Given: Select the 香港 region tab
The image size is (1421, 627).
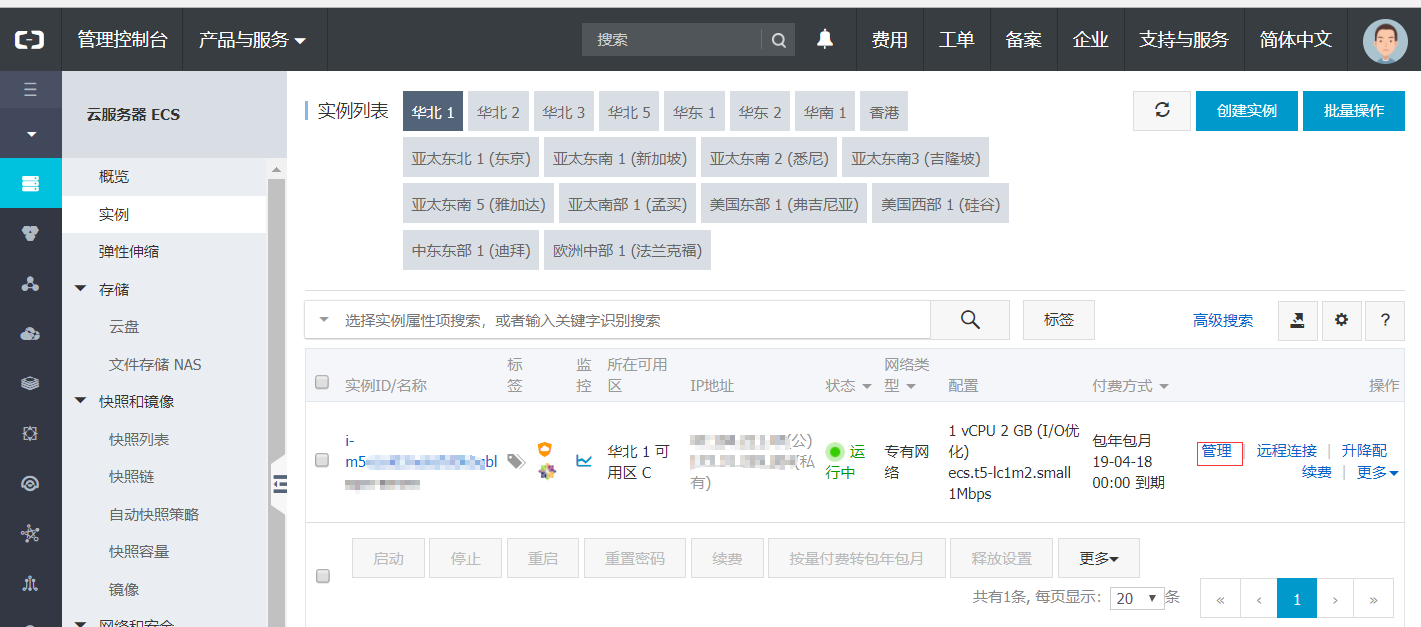Looking at the screenshot, I should [884, 112].
